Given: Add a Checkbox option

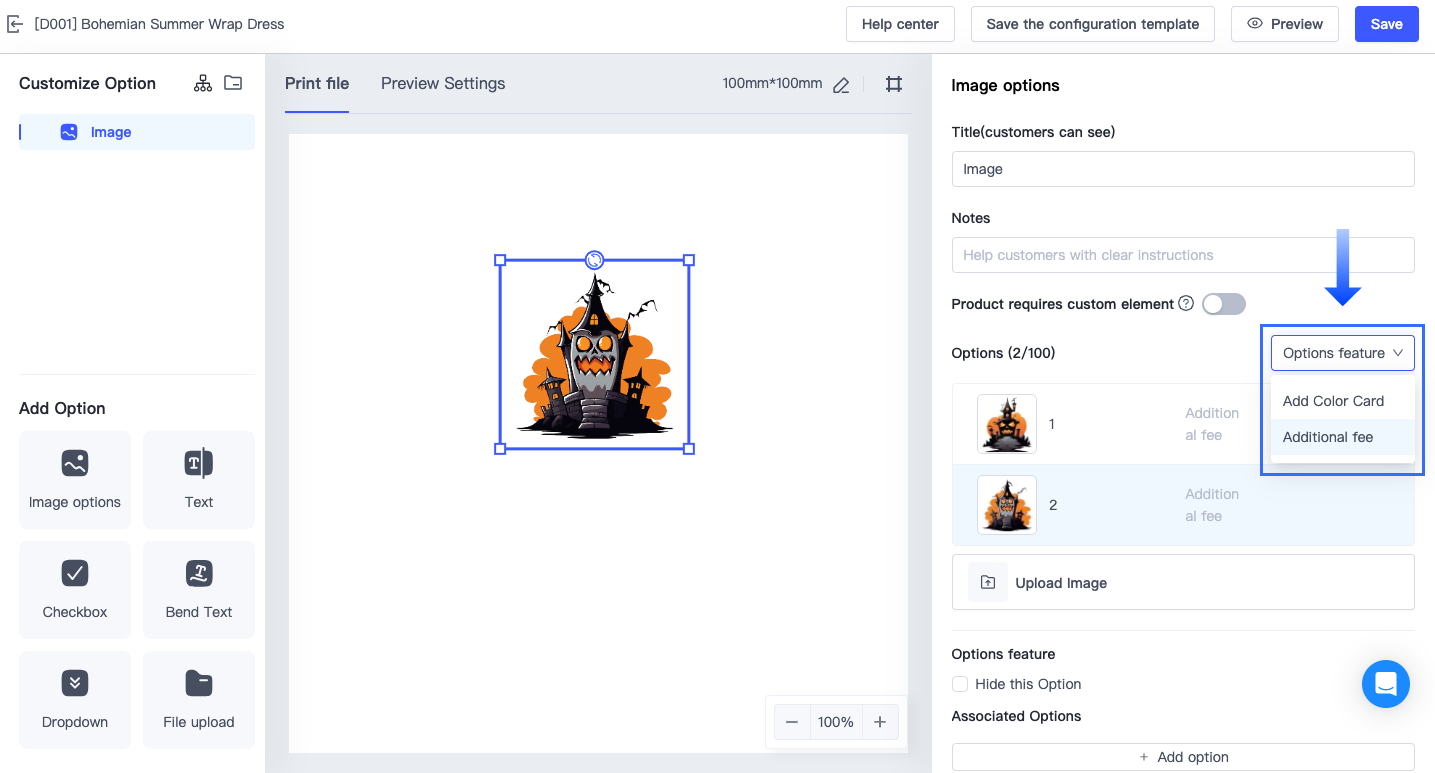Looking at the screenshot, I should (74, 590).
